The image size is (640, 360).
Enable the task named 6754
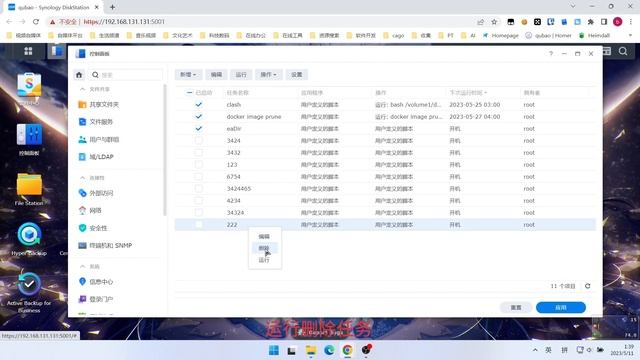coord(199,177)
